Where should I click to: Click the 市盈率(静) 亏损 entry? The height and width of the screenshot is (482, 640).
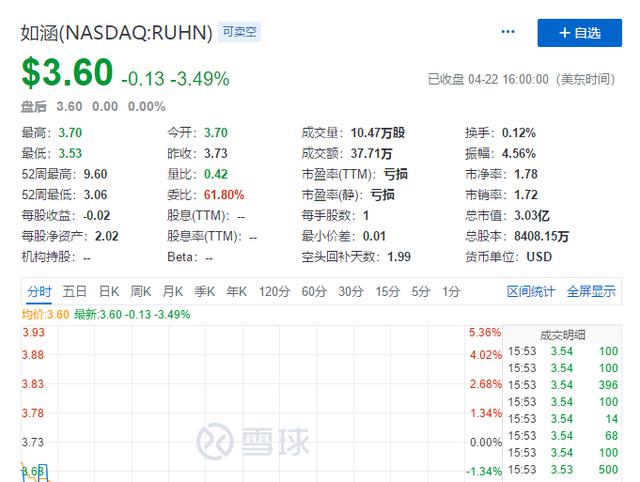coord(348,195)
